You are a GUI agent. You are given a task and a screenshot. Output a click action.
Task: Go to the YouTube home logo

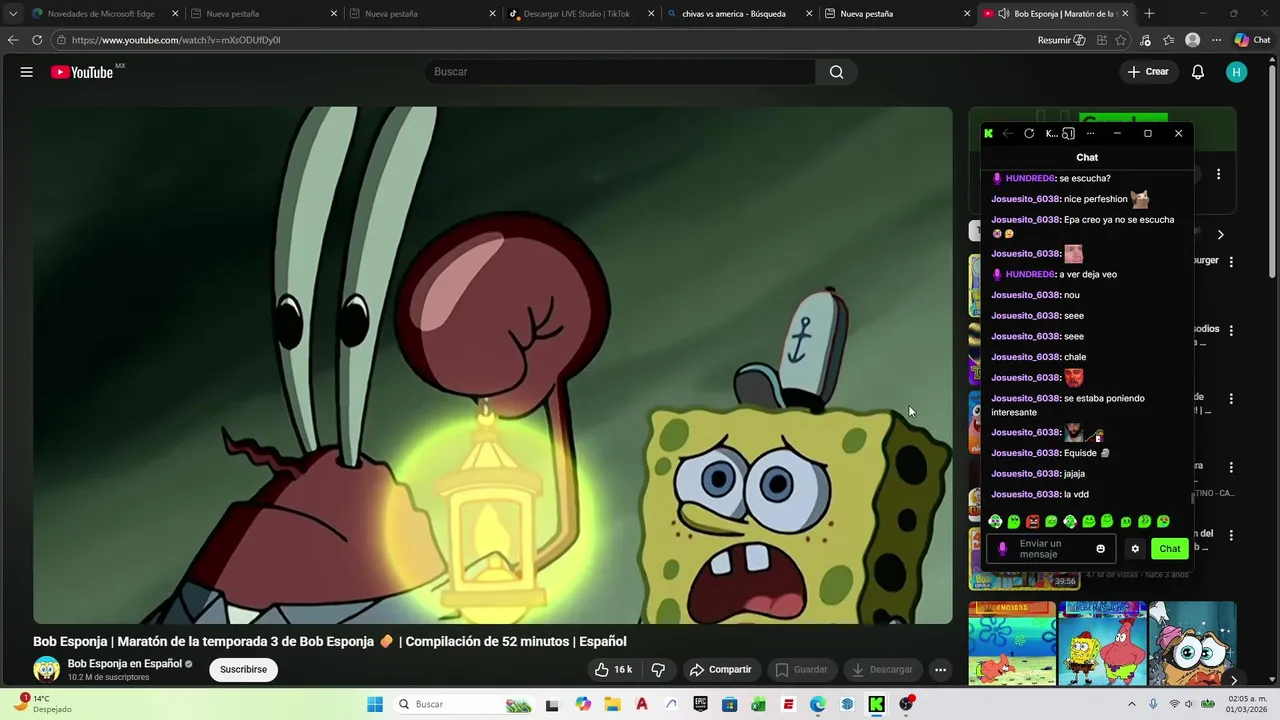82,72
